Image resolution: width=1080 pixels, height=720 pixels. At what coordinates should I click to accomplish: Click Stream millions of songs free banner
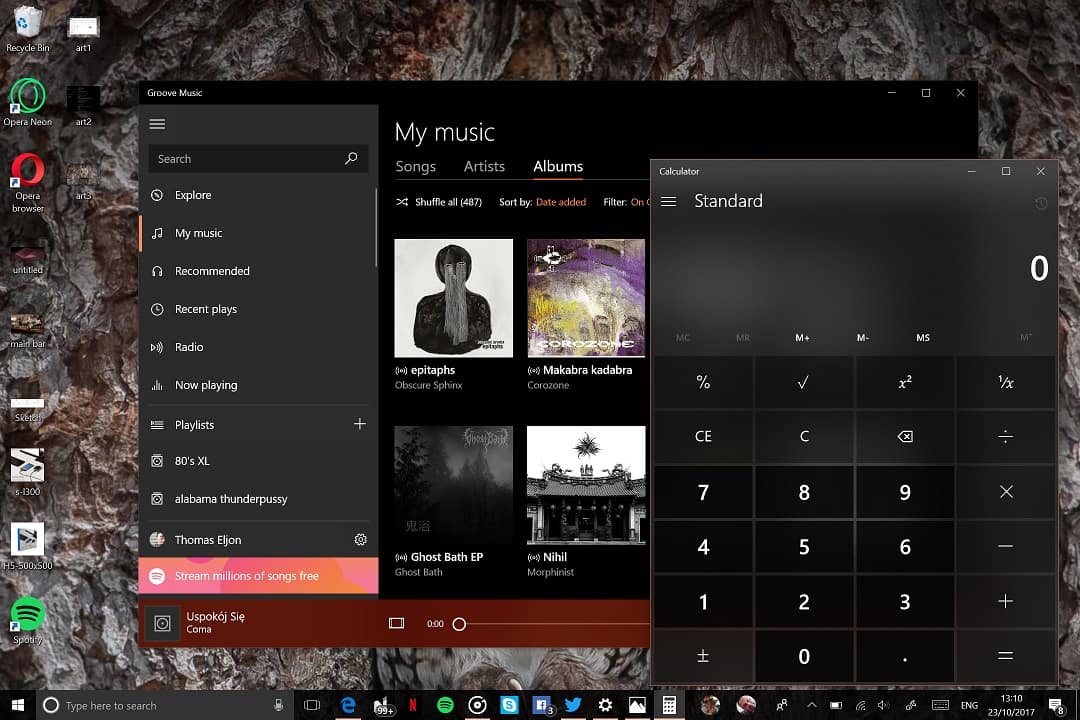pos(258,575)
